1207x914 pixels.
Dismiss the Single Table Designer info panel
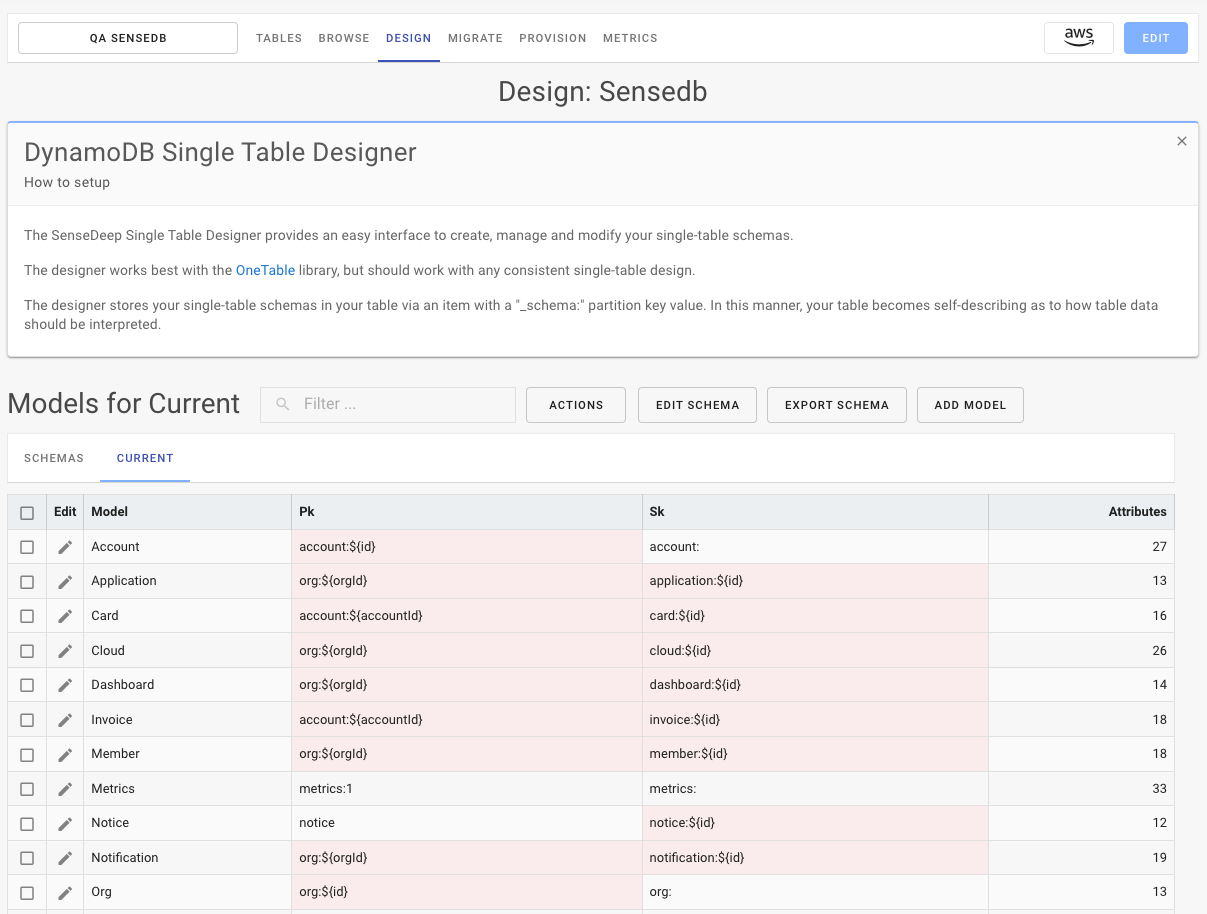point(1181,141)
